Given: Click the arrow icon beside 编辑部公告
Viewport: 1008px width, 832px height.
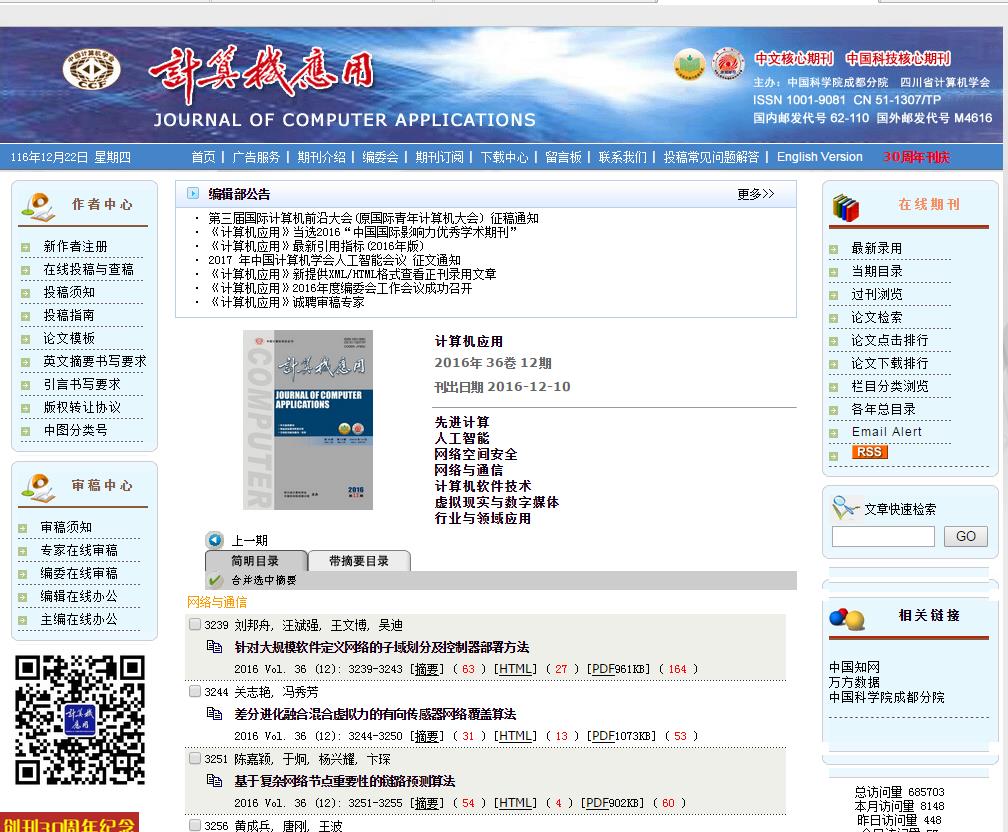Looking at the screenshot, I should pyautogui.click(x=192, y=193).
